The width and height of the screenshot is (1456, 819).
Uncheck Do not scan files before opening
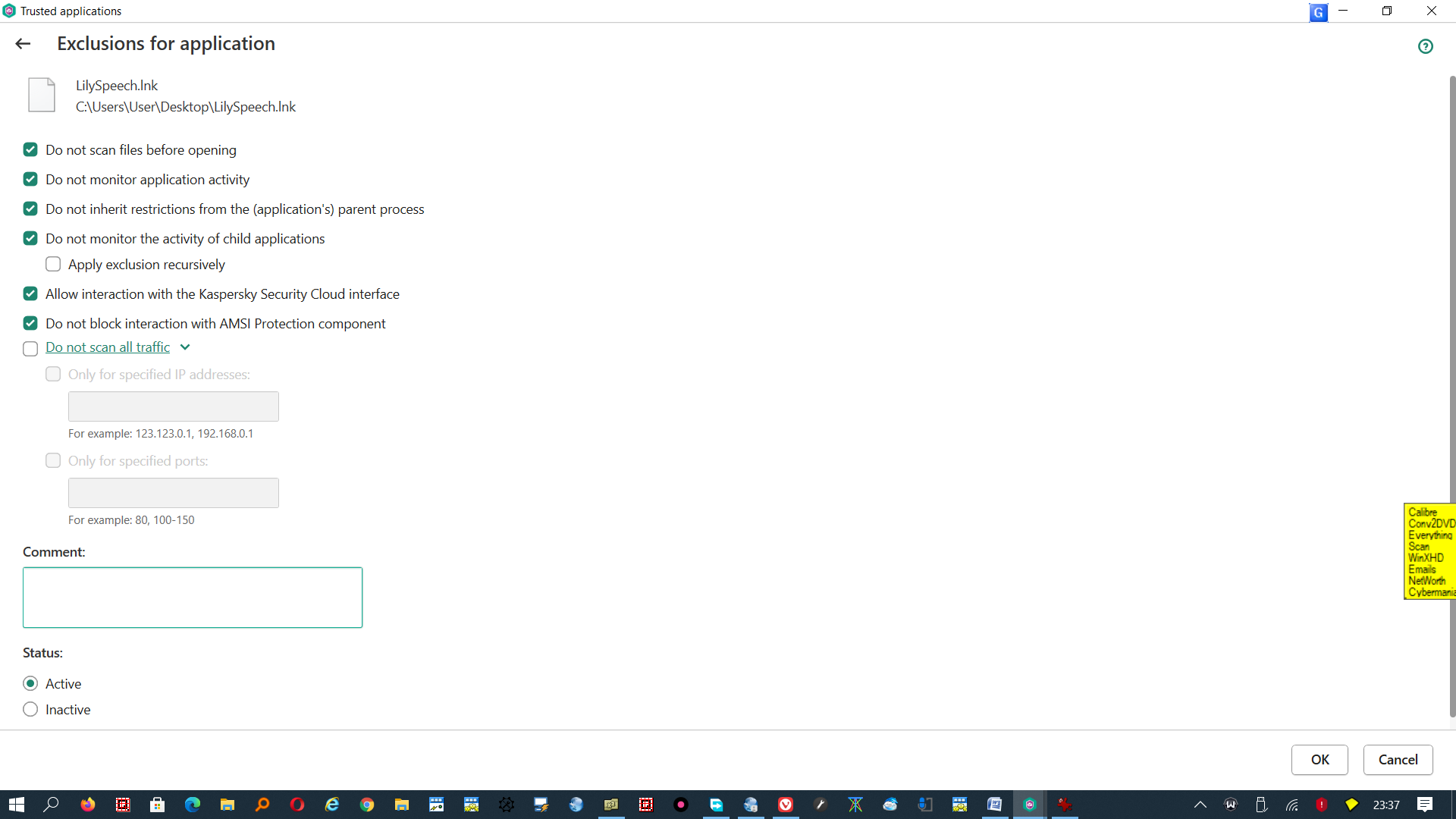(x=30, y=149)
